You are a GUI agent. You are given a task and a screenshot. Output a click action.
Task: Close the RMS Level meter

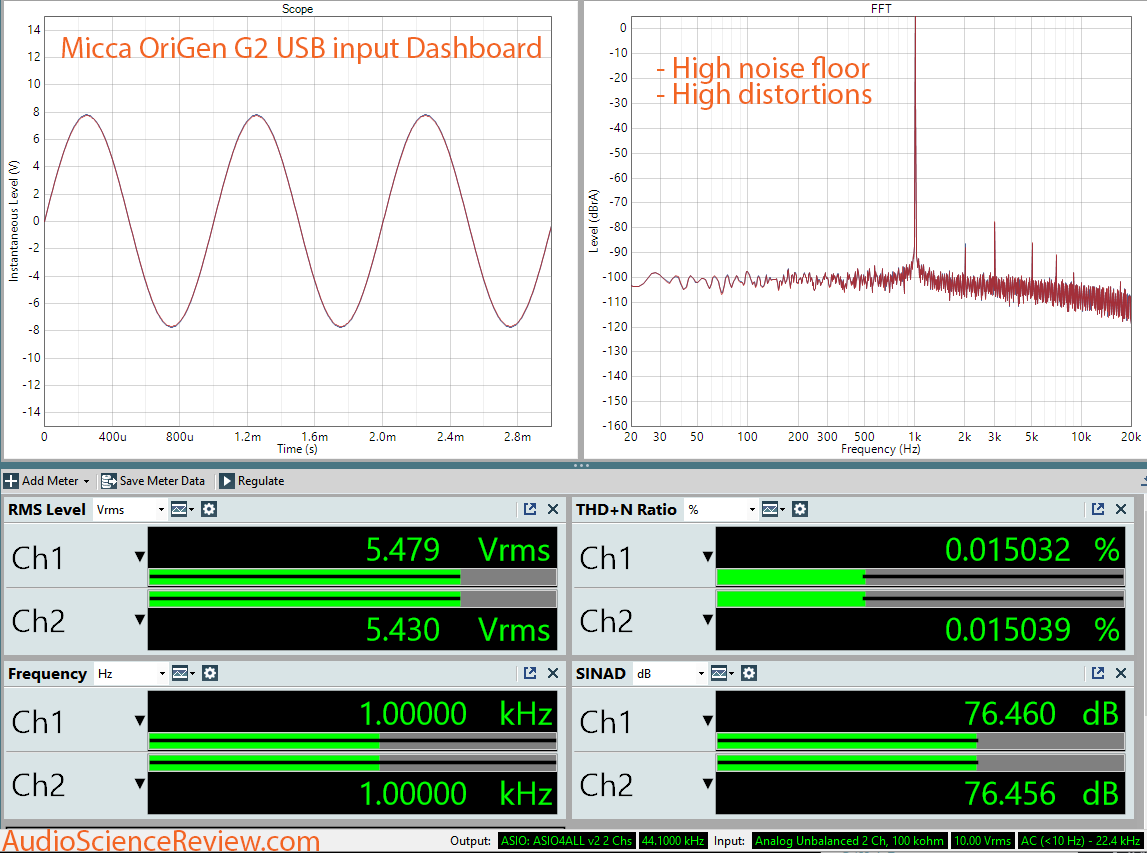(x=553, y=509)
